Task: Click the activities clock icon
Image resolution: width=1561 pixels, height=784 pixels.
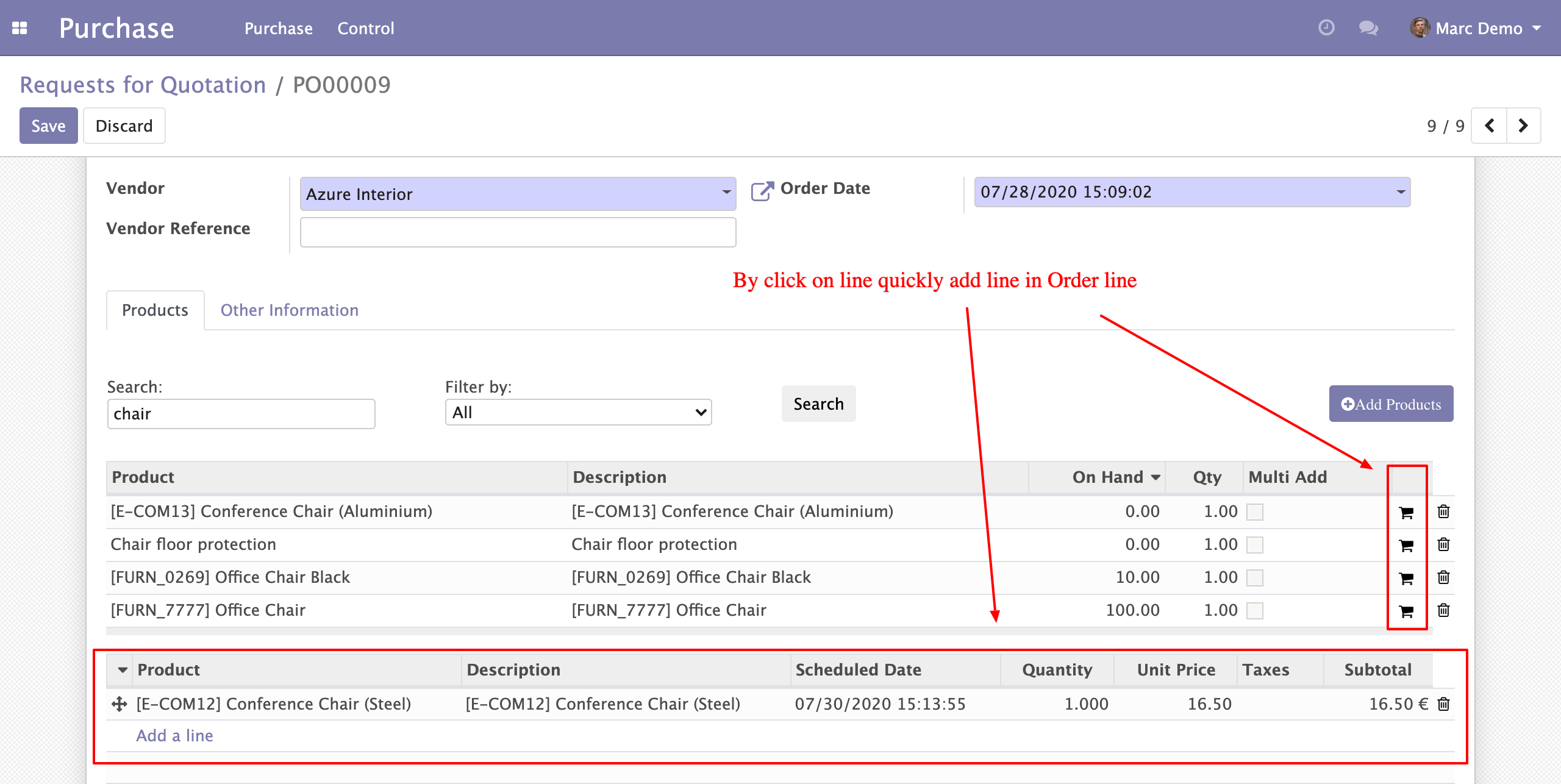Action: 1326,28
